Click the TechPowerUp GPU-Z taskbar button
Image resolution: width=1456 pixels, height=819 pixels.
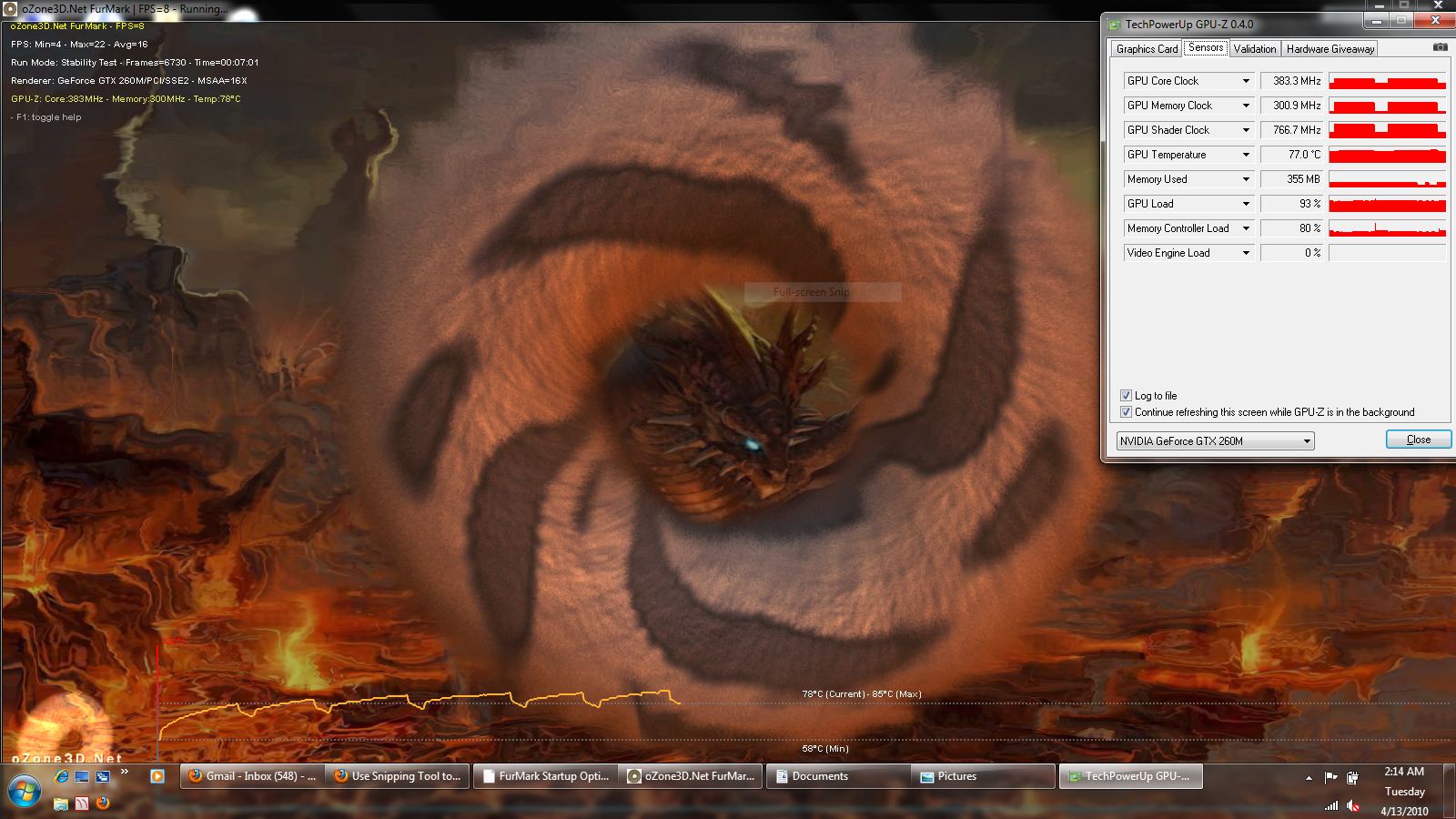(1129, 776)
